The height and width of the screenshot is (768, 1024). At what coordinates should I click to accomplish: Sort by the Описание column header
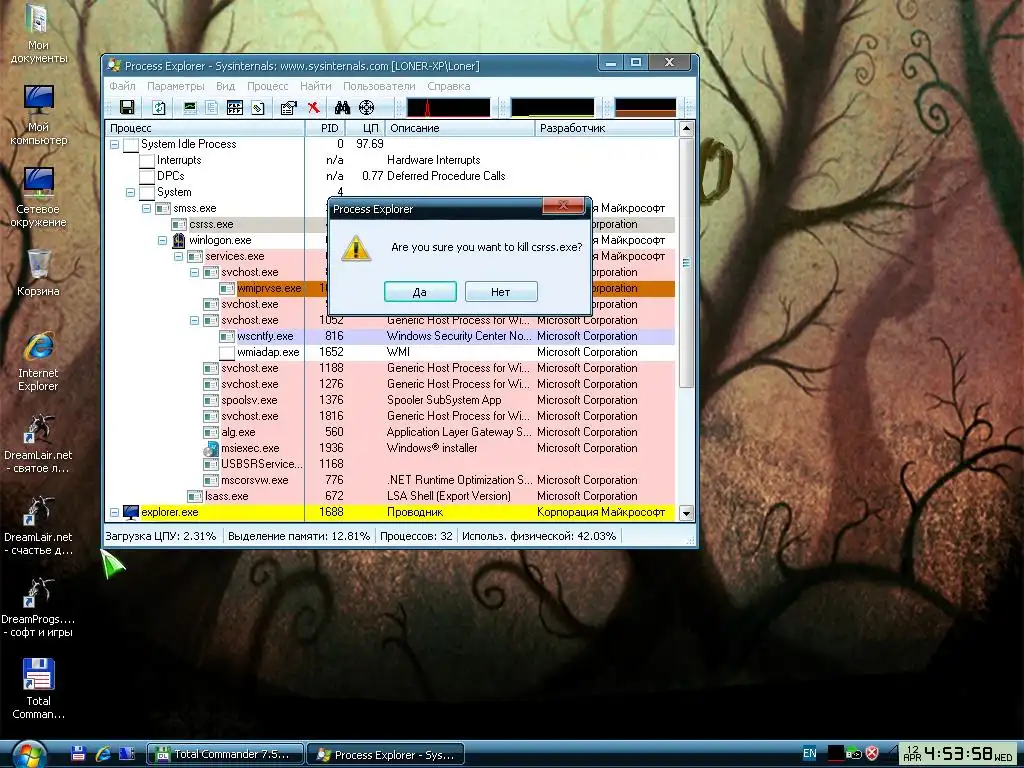[460, 128]
